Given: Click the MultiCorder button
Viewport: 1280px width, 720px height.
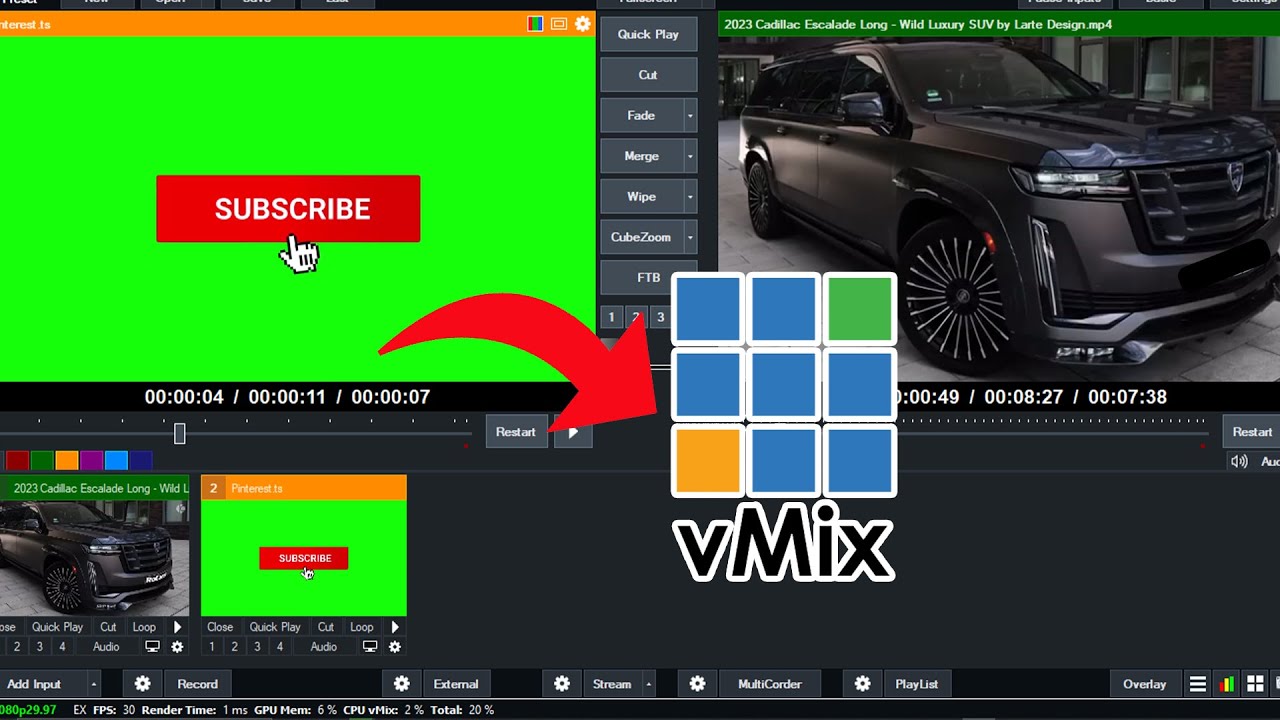Looking at the screenshot, I should pos(770,684).
